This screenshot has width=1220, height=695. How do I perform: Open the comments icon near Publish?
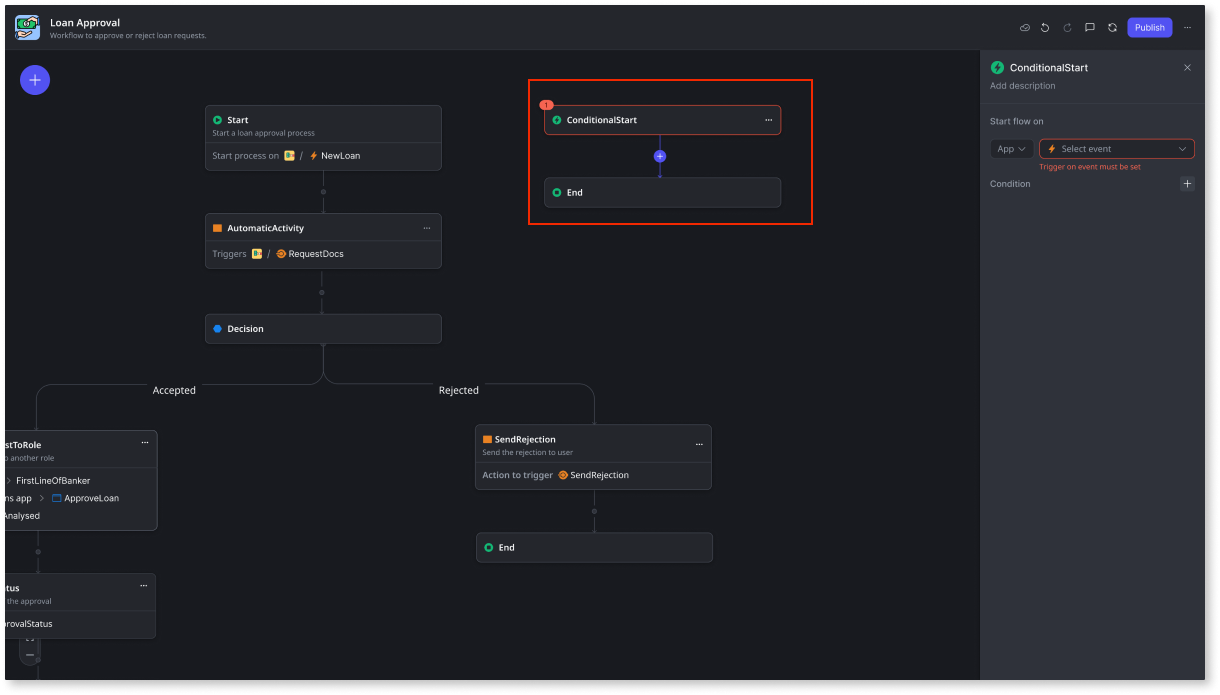pyautogui.click(x=1090, y=27)
